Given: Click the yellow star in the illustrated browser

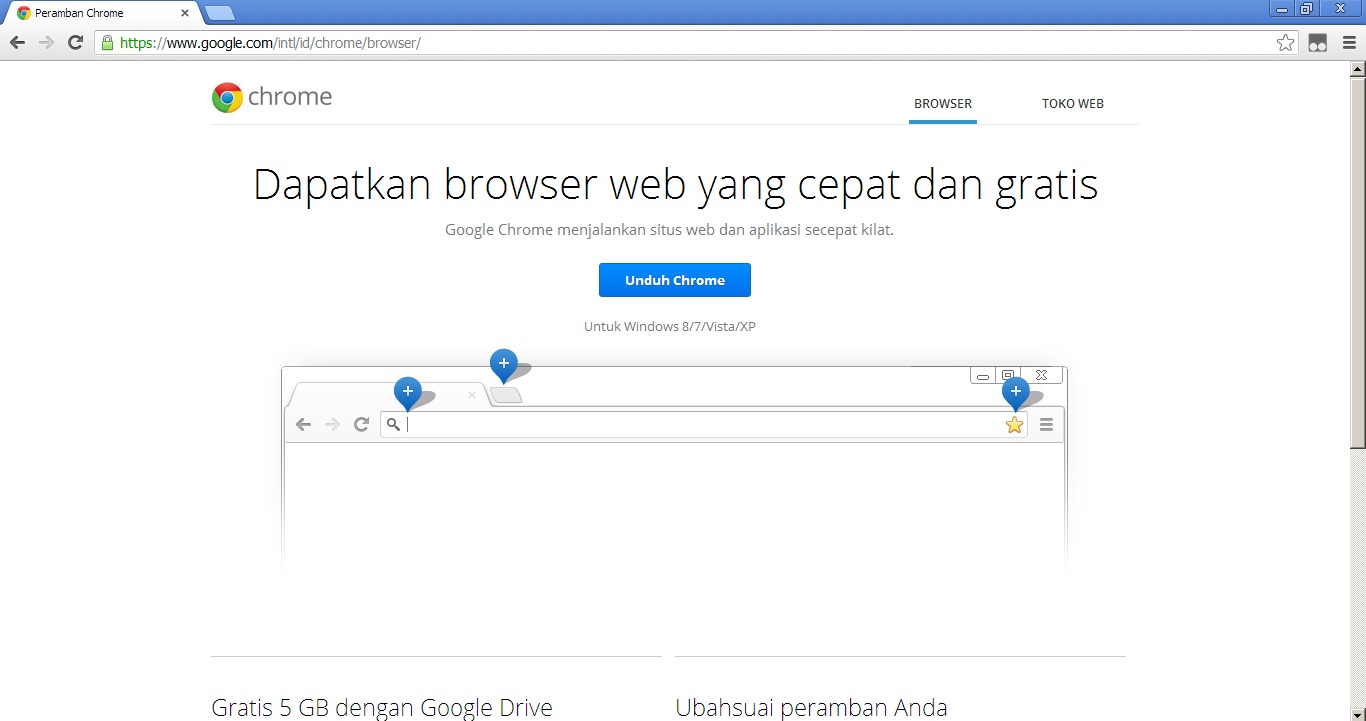Looking at the screenshot, I should point(1015,425).
